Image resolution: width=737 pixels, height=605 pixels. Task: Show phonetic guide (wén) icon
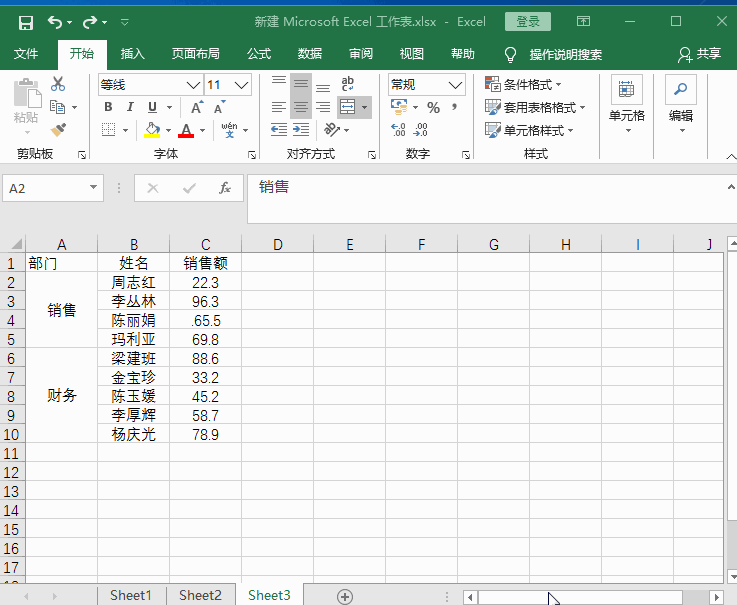(x=229, y=130)
